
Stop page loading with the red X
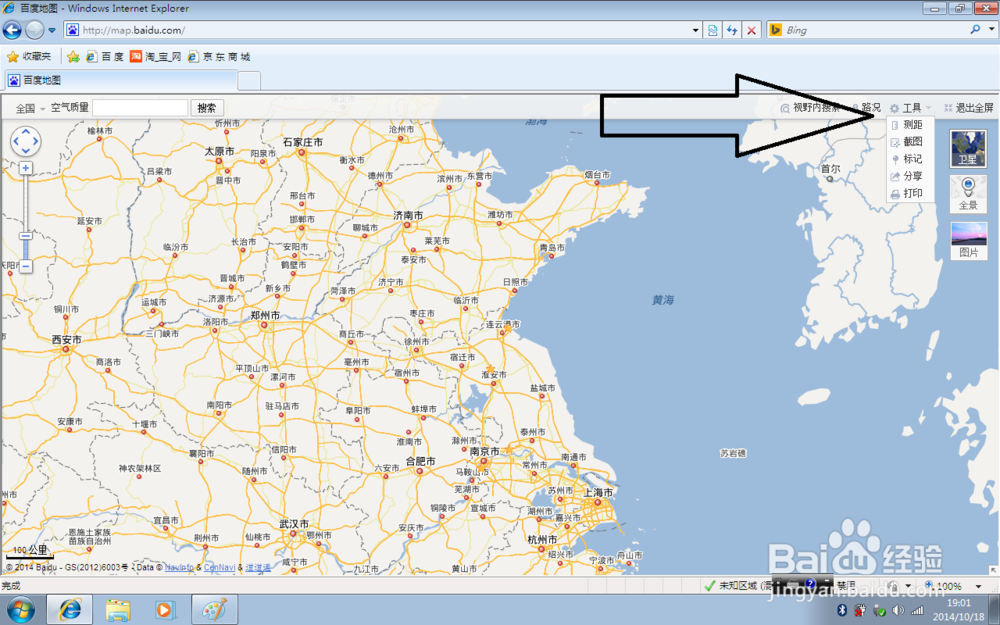tap(752, 30)
